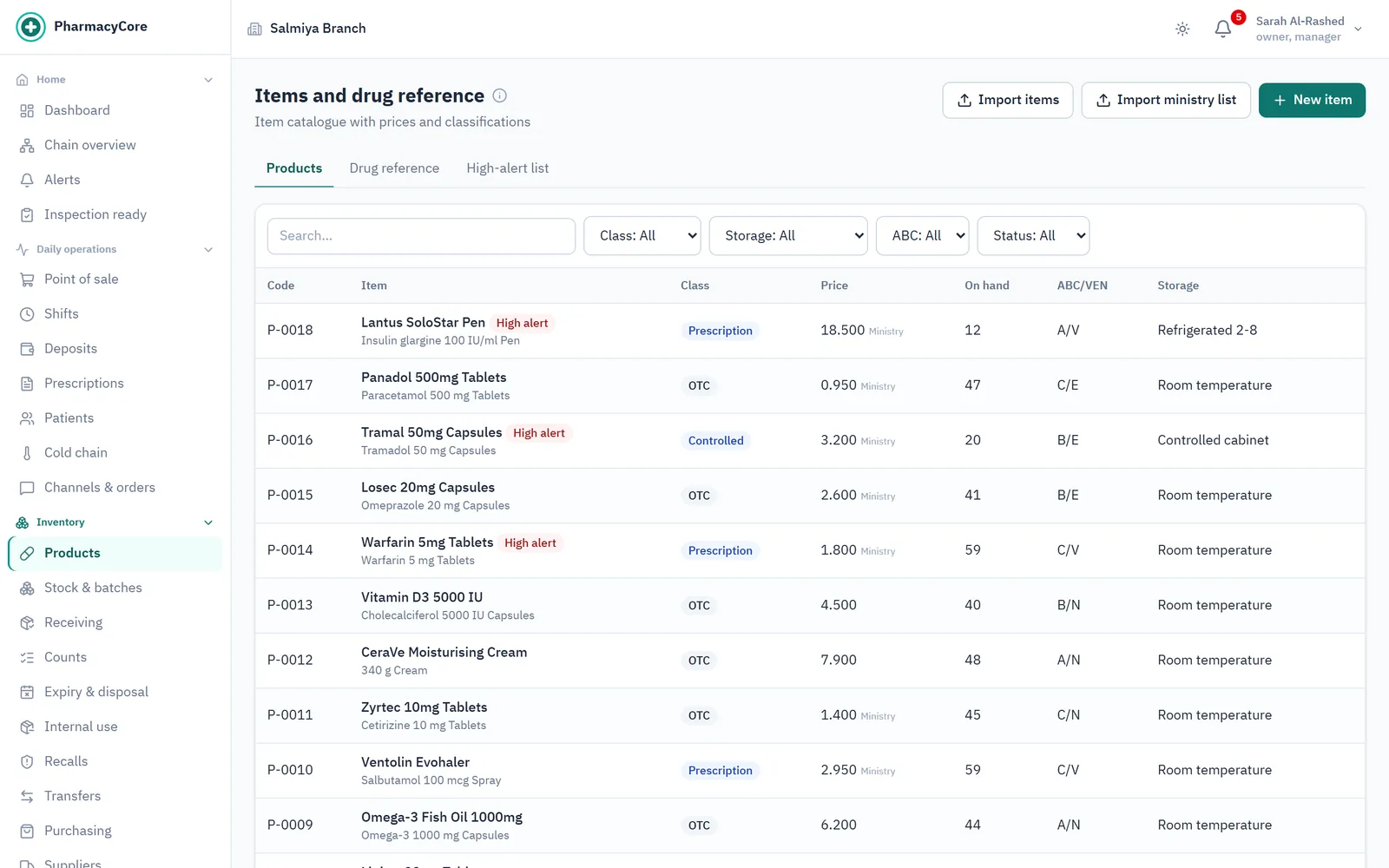Collapse the Inventory sidebar section

point(115,523)
